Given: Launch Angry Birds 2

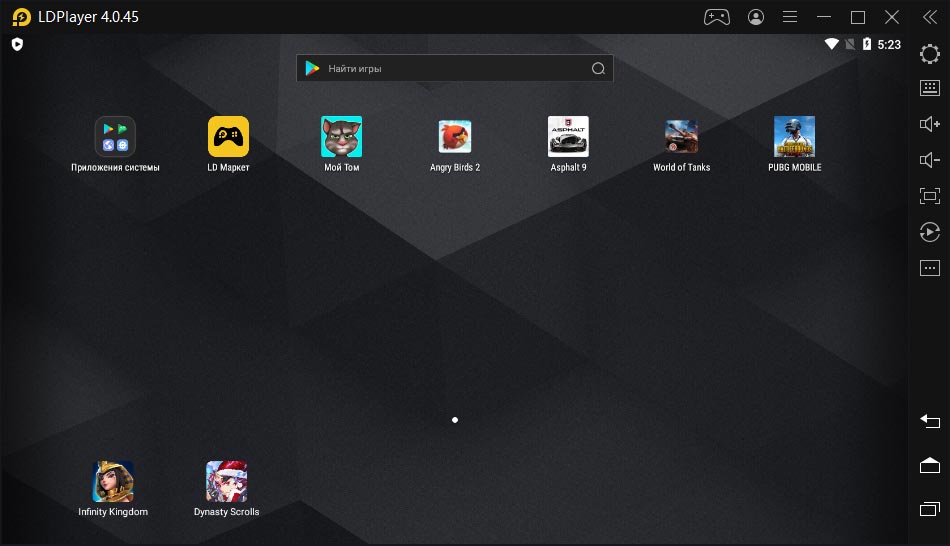Looking at the screenshot, I should [x=455, y=136].
